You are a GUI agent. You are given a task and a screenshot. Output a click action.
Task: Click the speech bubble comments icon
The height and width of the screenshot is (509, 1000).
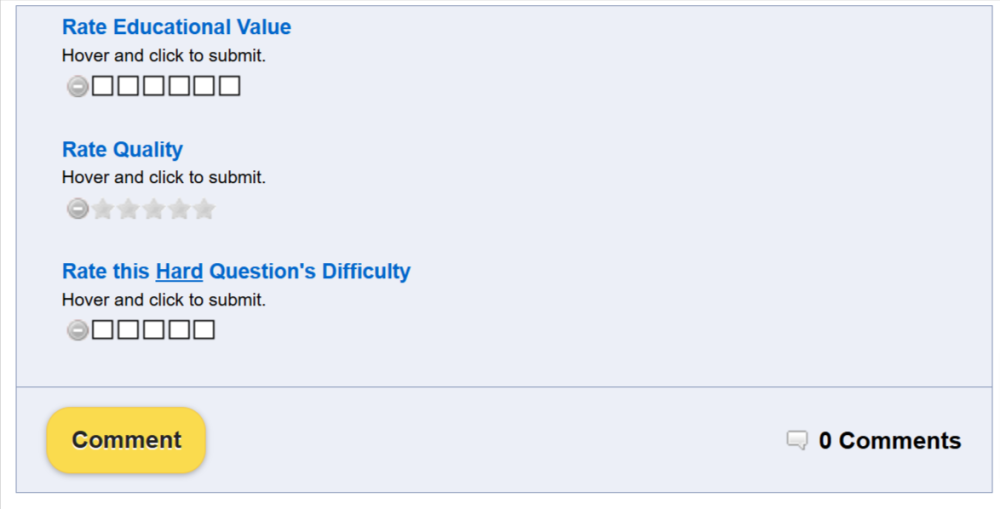click(x=797, y=441)
